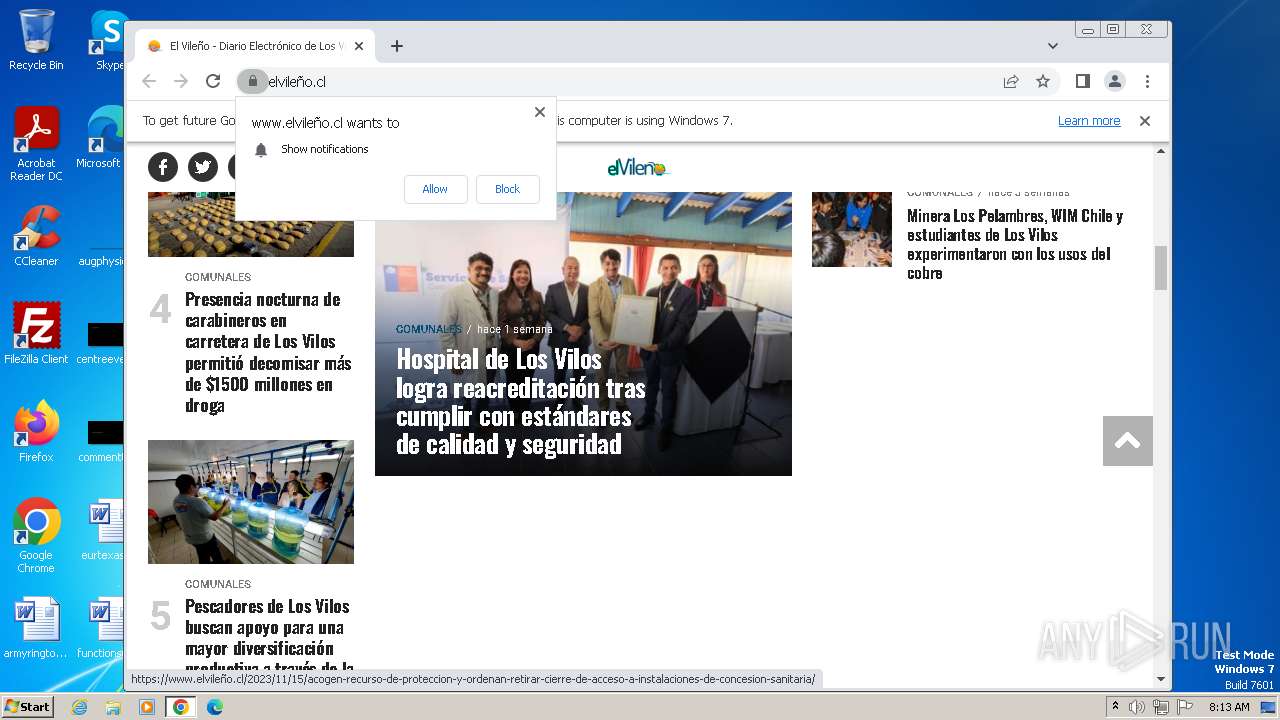The height and width of the screenshot is (720, 1280).
Task: Open the site's Facebook icon
Action: pos(163,167)
